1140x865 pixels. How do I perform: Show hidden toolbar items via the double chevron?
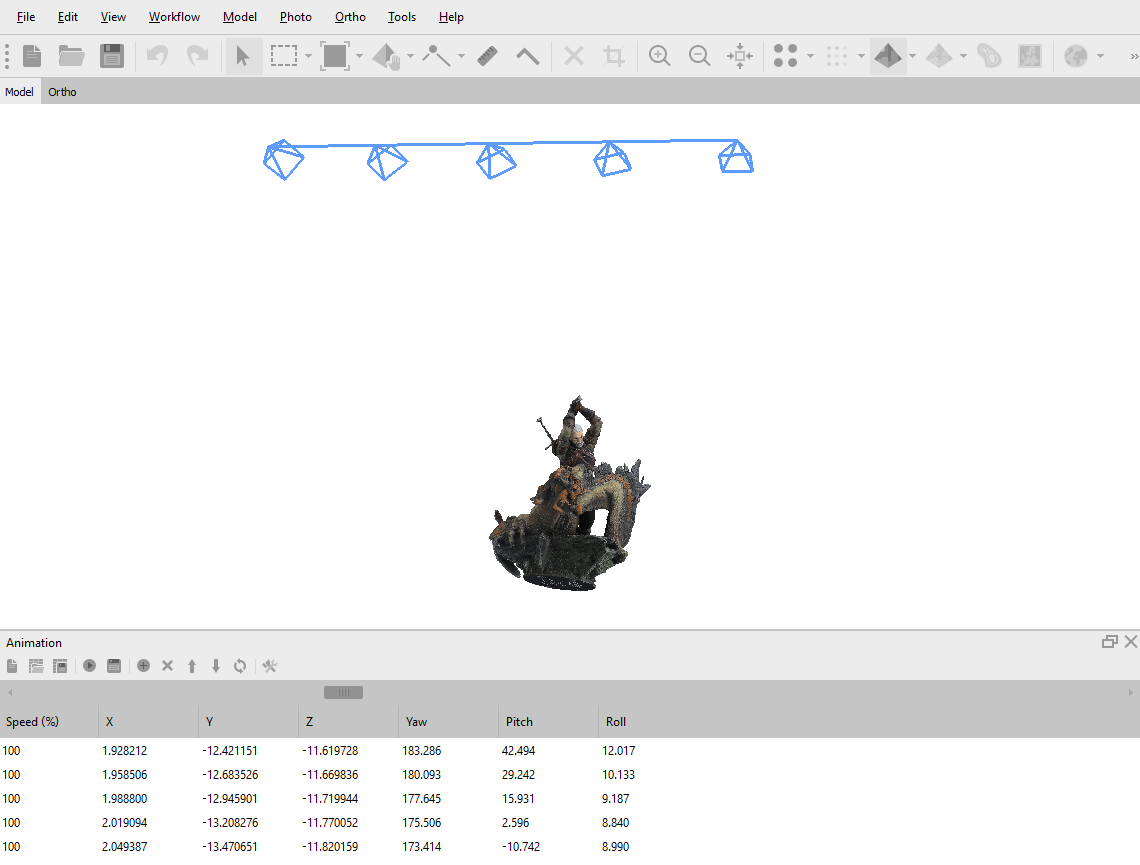point(1133,56)
